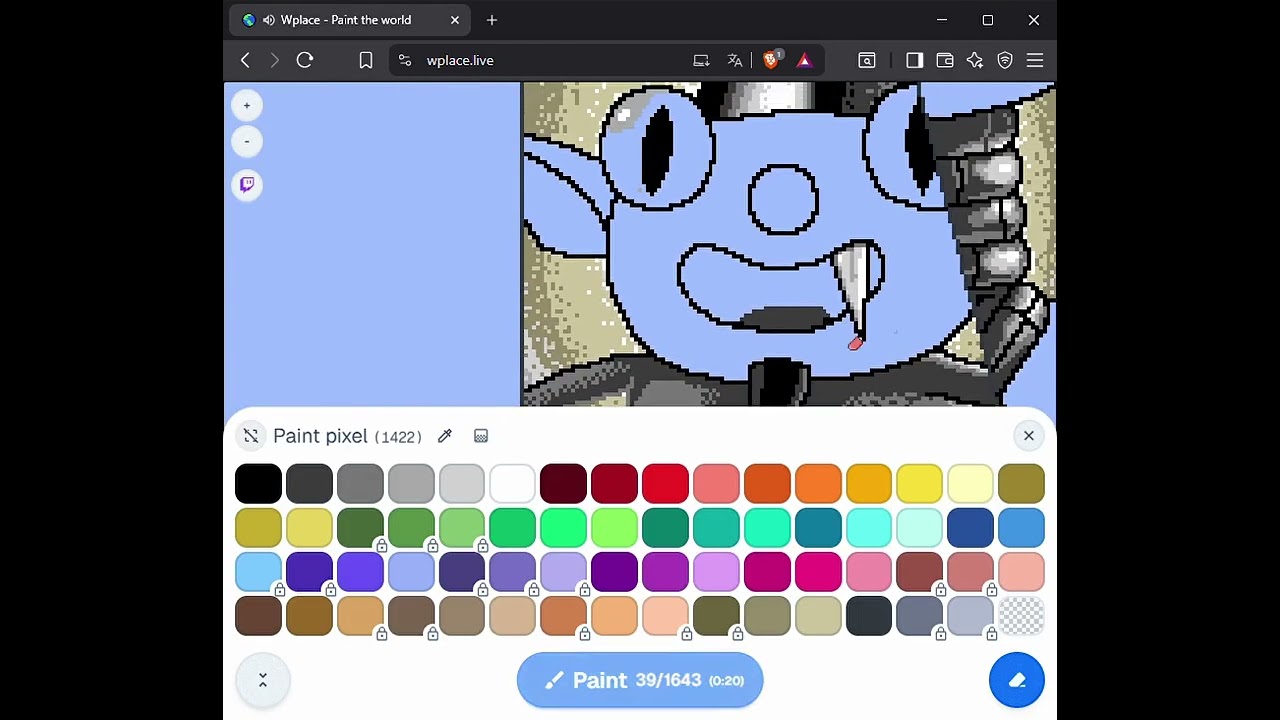View site information icon in address bar

coord(404,61)
